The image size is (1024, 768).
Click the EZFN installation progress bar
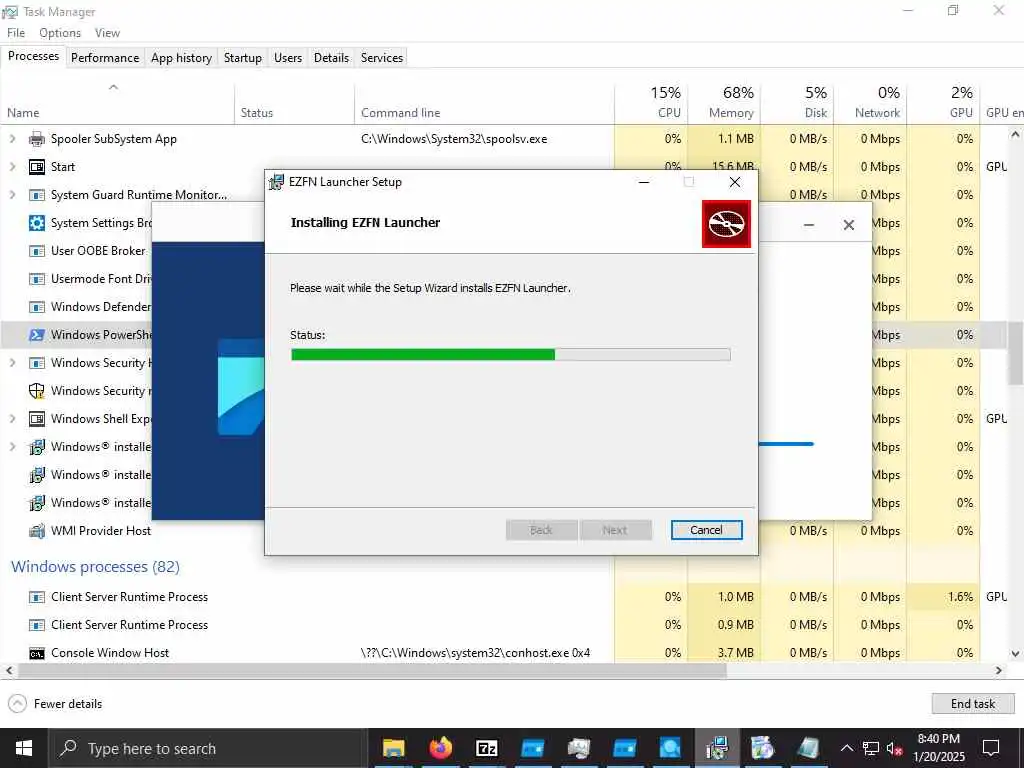coord(510,355)
